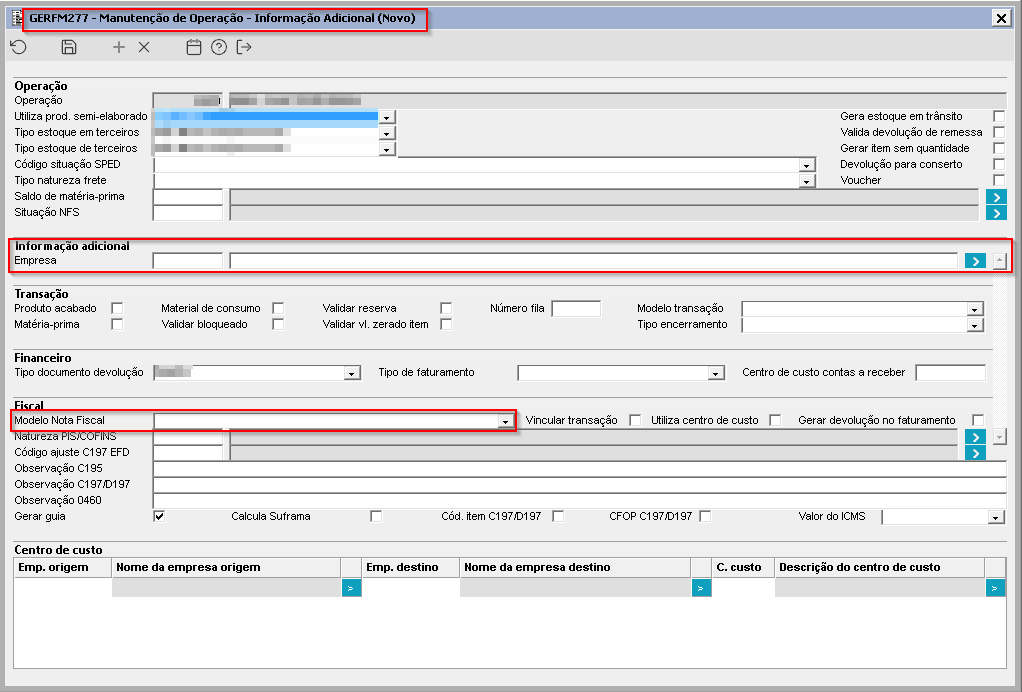Check Gerar devolução no faturamento

[978, 420]
